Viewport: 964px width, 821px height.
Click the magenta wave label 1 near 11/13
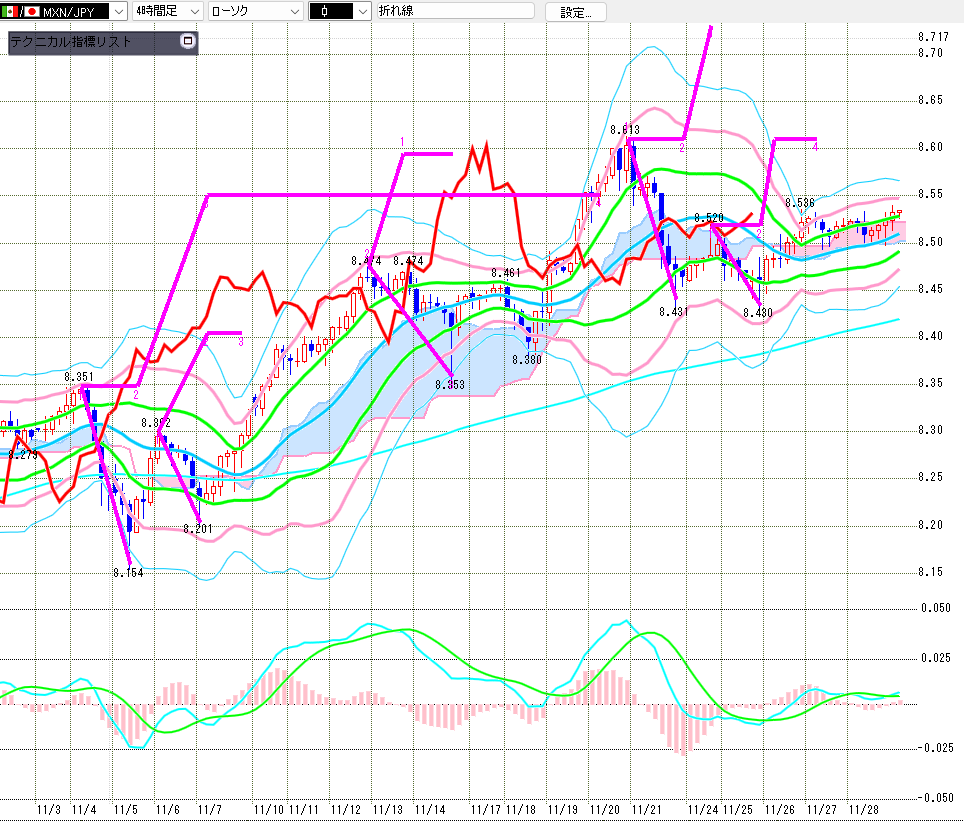coord(402,141)
